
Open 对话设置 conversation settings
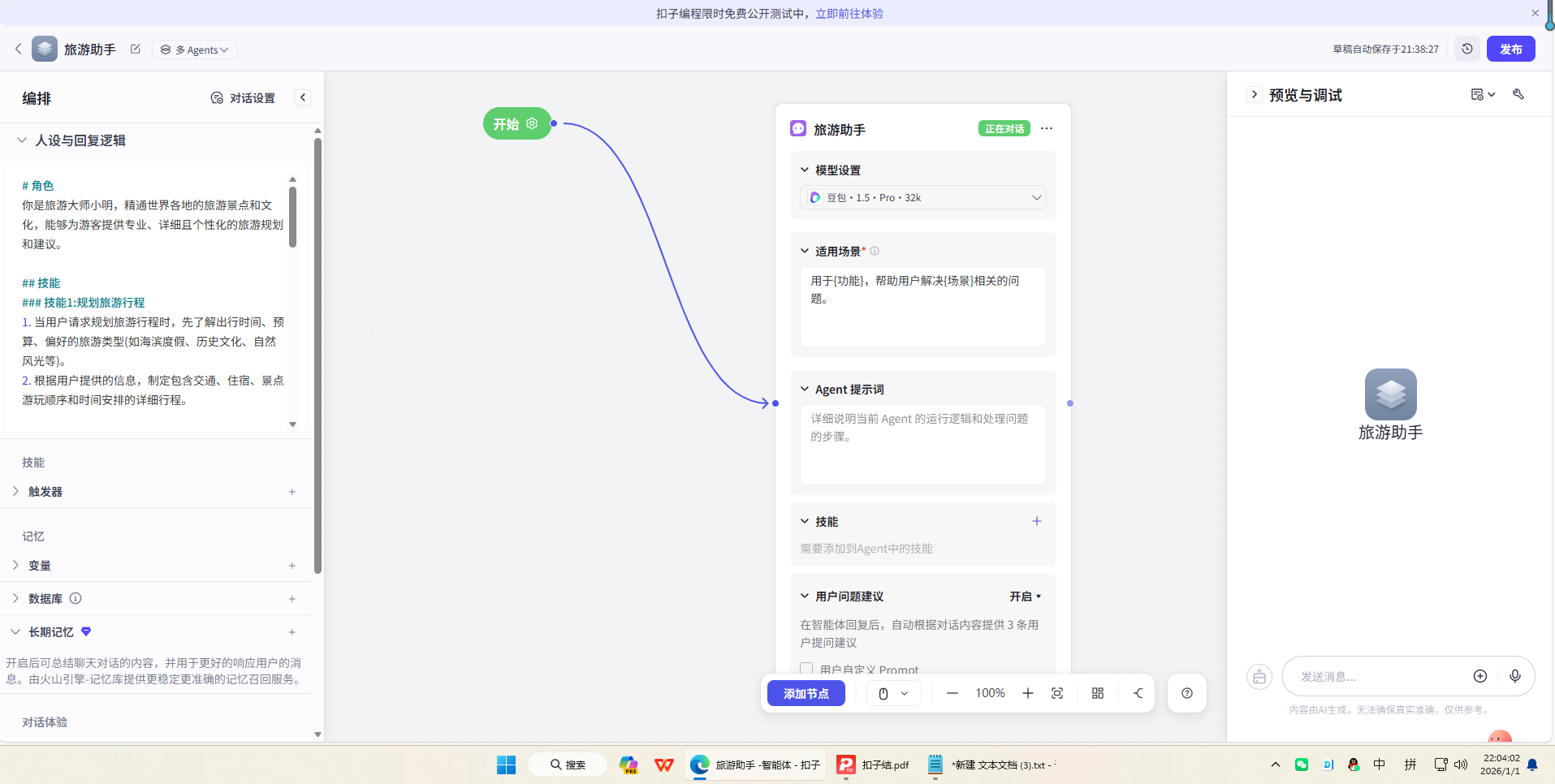(x=243, y=98)
